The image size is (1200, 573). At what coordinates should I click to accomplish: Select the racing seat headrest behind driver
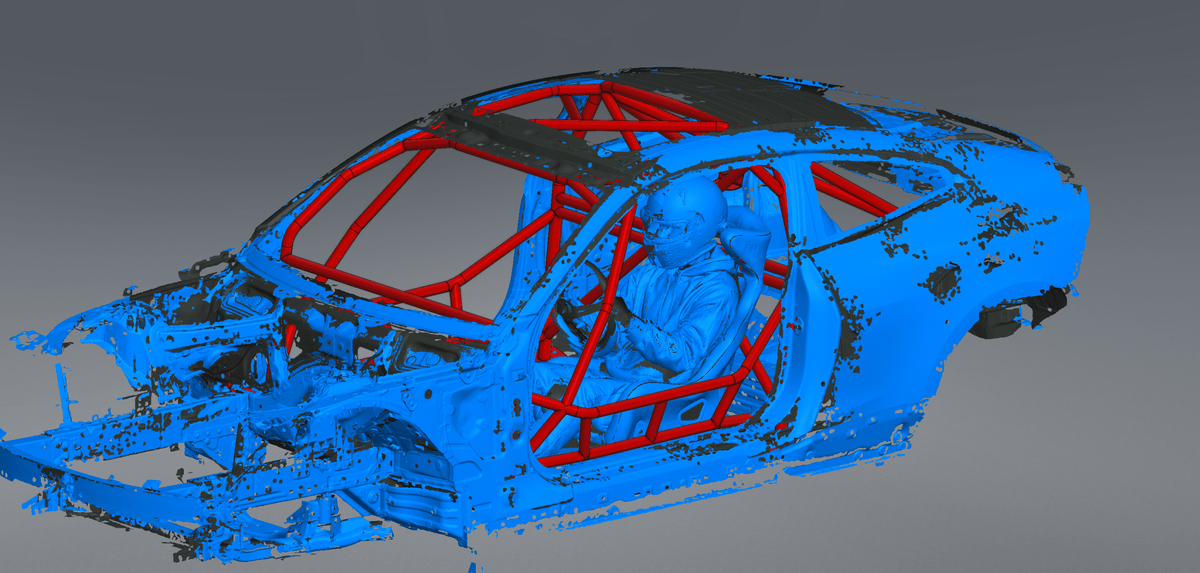(747, 237)
